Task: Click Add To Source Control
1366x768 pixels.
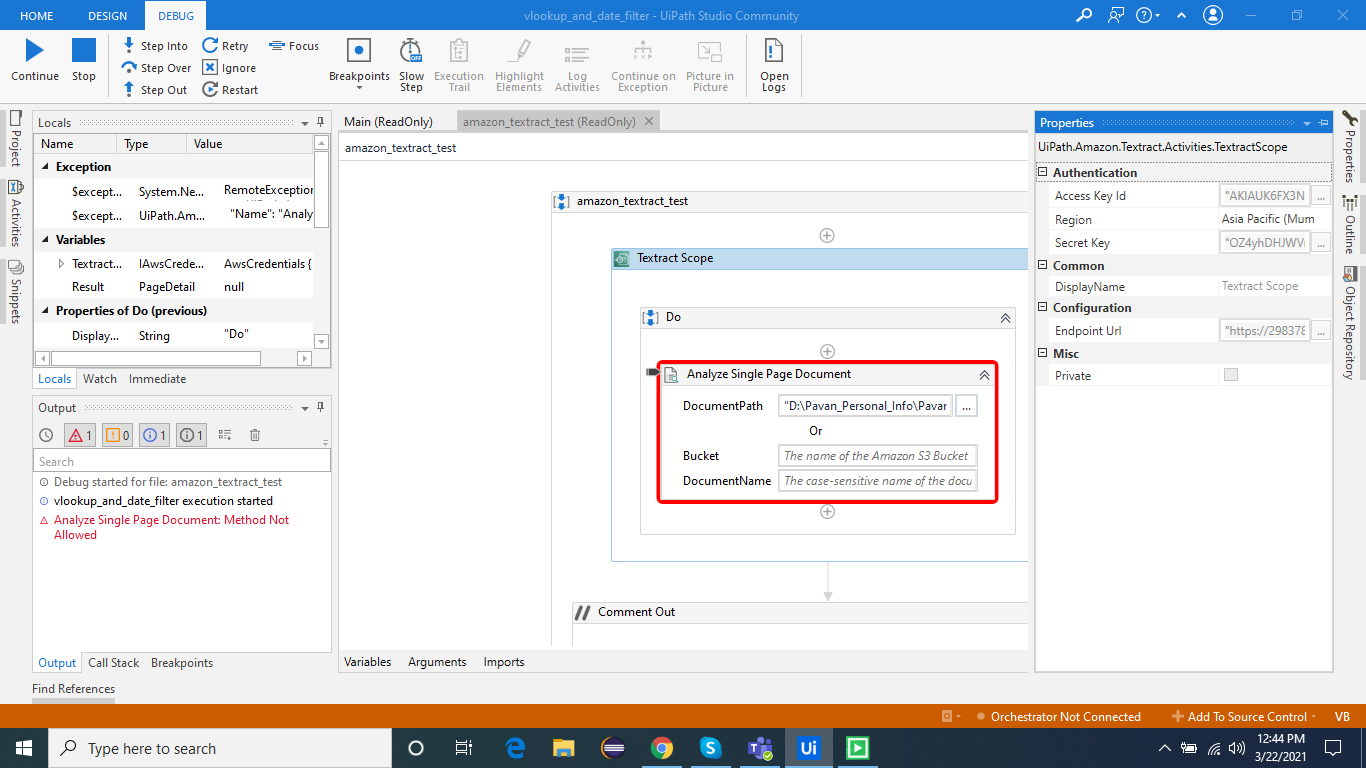Action: pos(1246,717)
